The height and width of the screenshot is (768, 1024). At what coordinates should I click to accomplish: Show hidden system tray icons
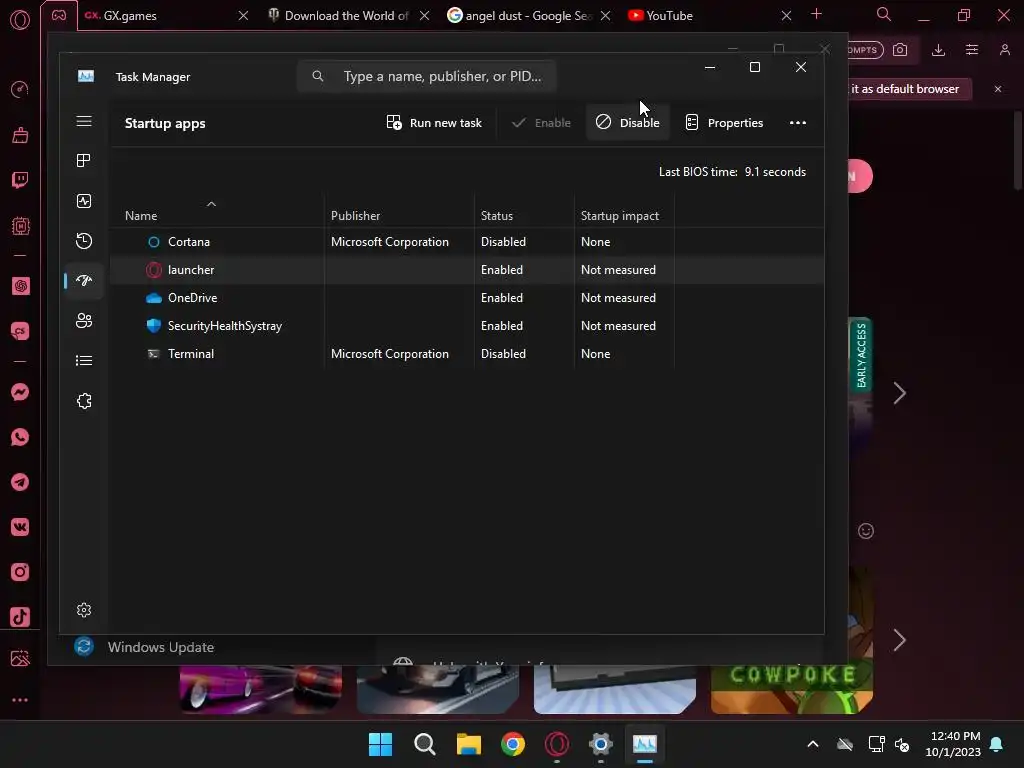[812, 744]
